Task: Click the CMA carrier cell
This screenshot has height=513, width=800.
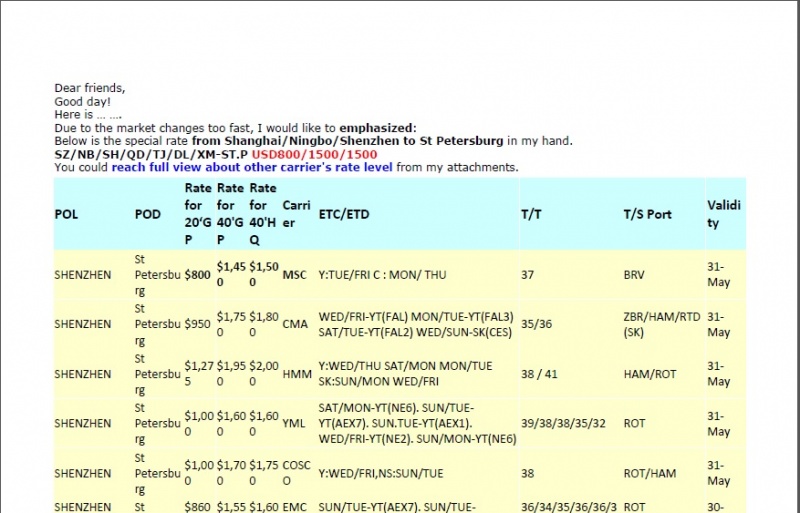Action: pyautogui.click(x=295, y=324)
